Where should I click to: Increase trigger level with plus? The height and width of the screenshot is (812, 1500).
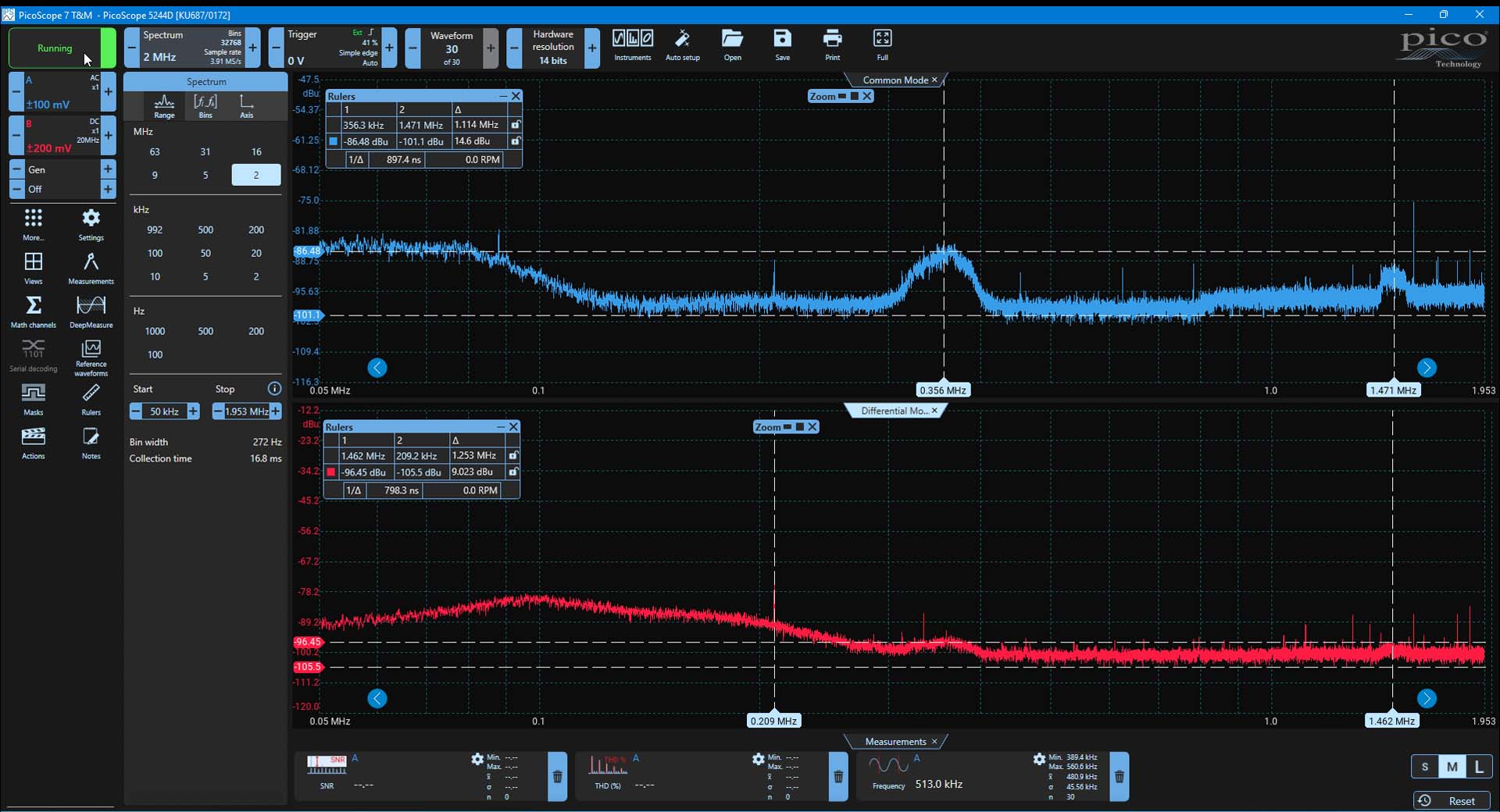click(389, 48)
